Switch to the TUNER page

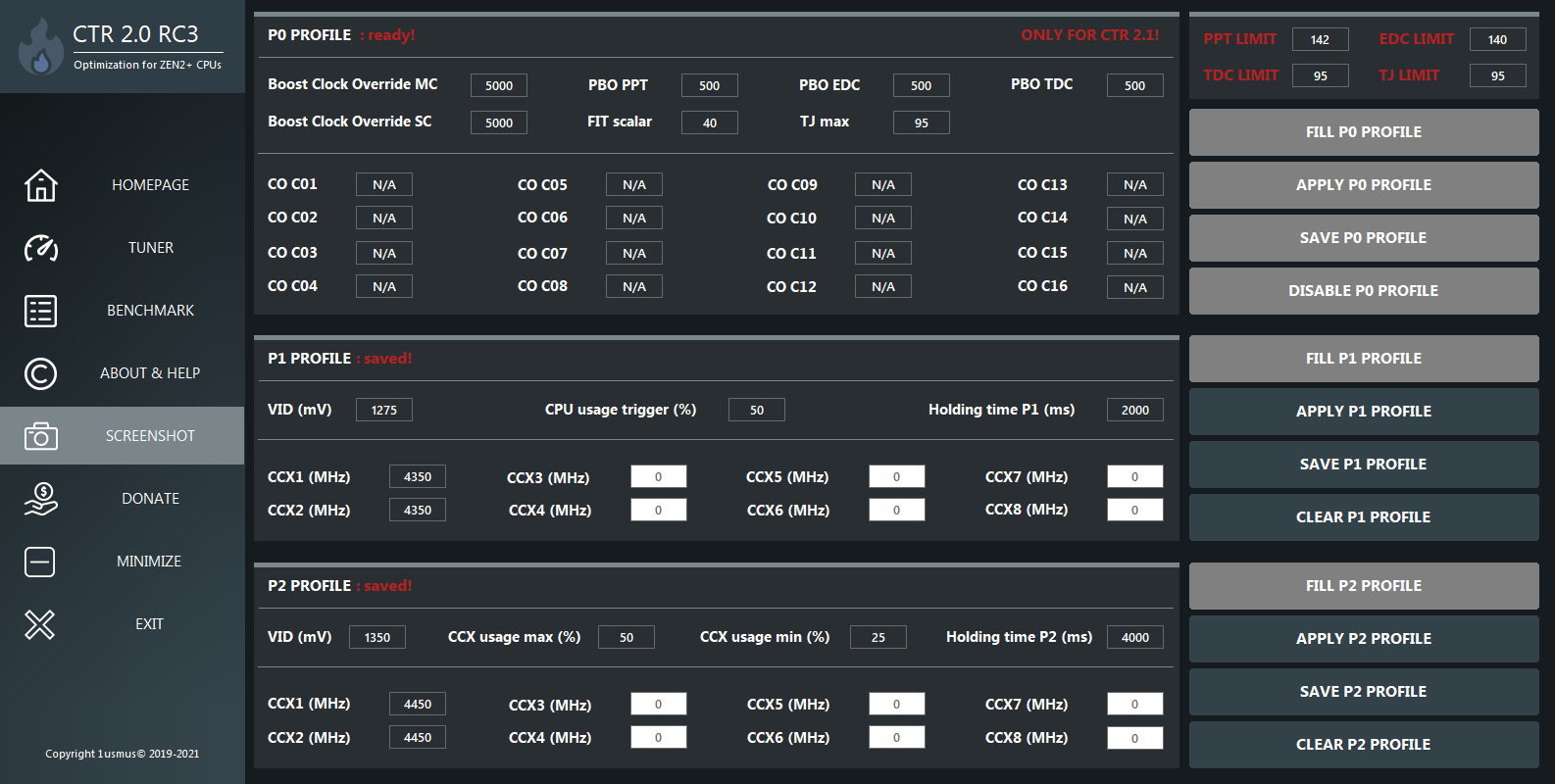click(x=150, y=248)
